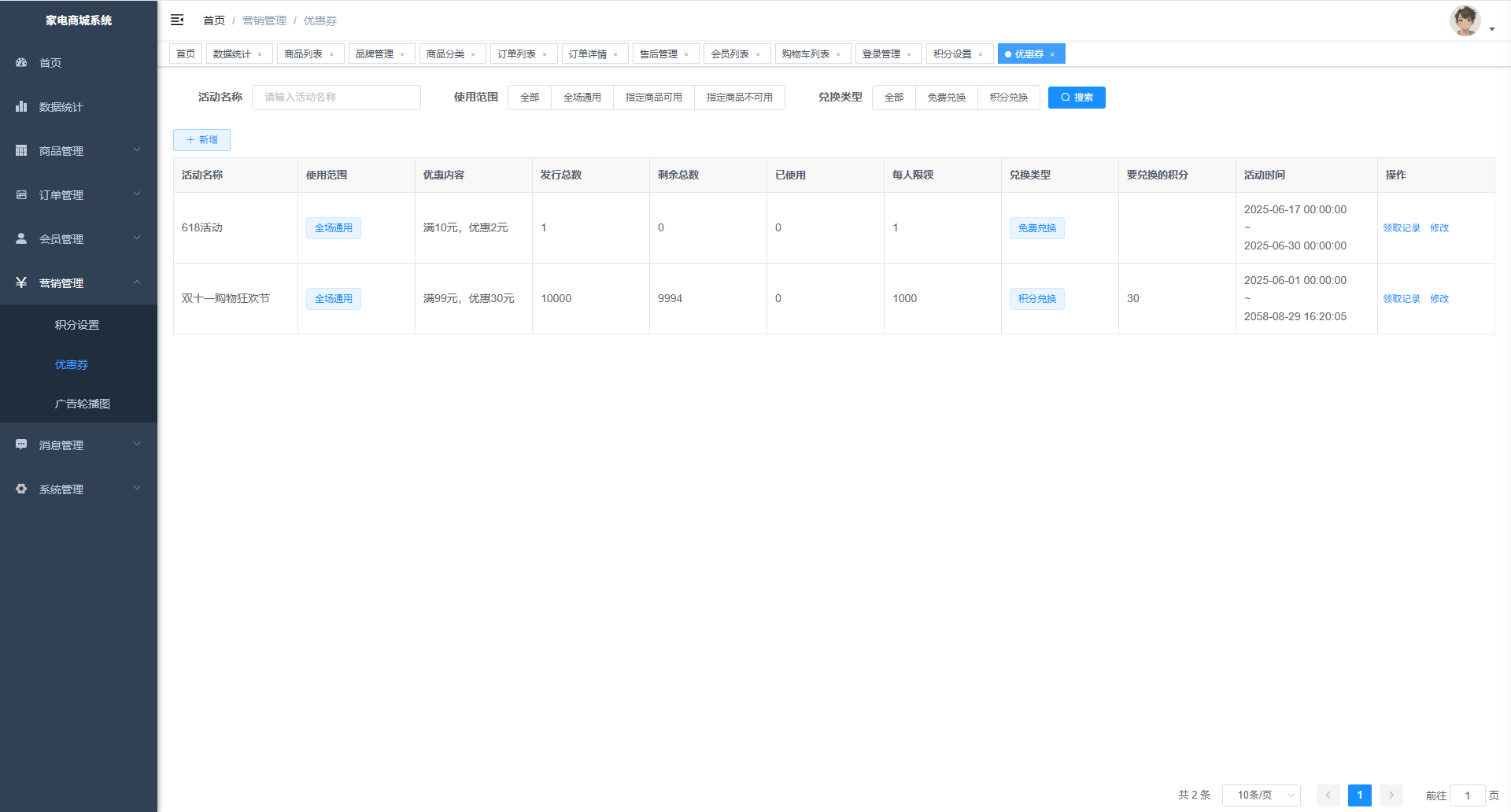Expand the 订单管理 sidebar menu
Viewport: 1511px width, 812px height.
(x=79, y=194)
